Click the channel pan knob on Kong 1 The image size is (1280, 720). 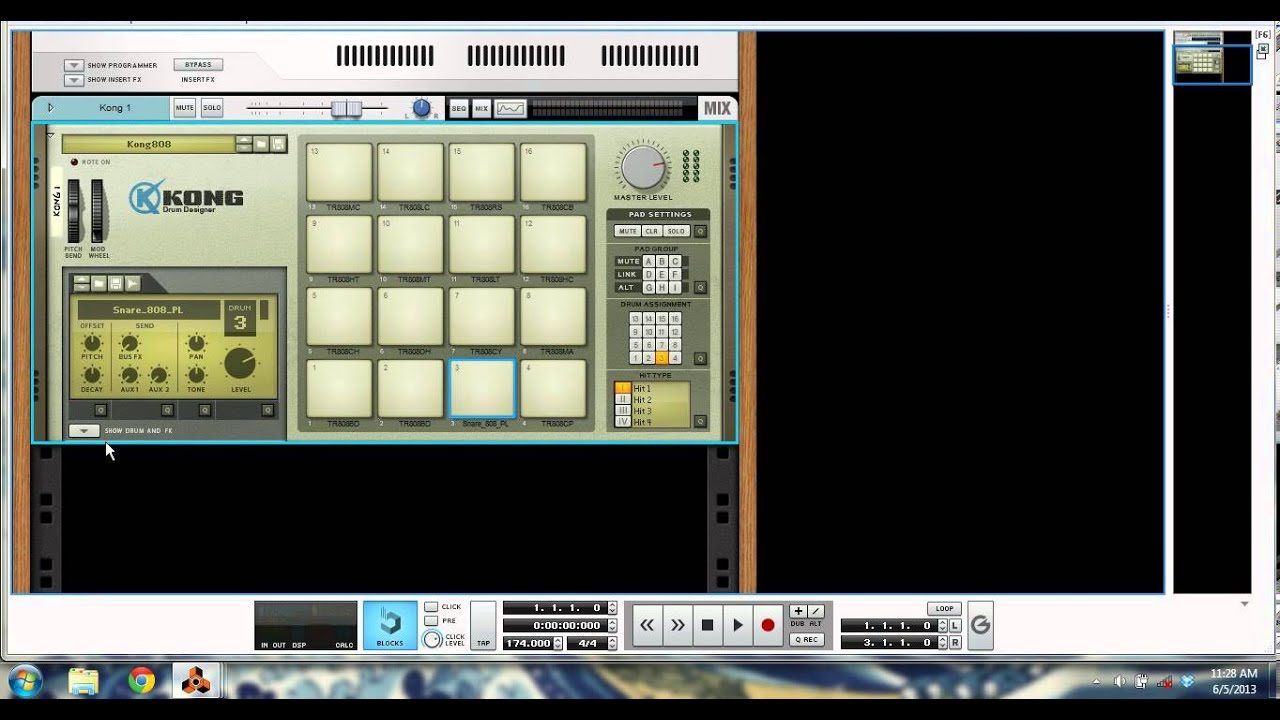click(421, 107)
